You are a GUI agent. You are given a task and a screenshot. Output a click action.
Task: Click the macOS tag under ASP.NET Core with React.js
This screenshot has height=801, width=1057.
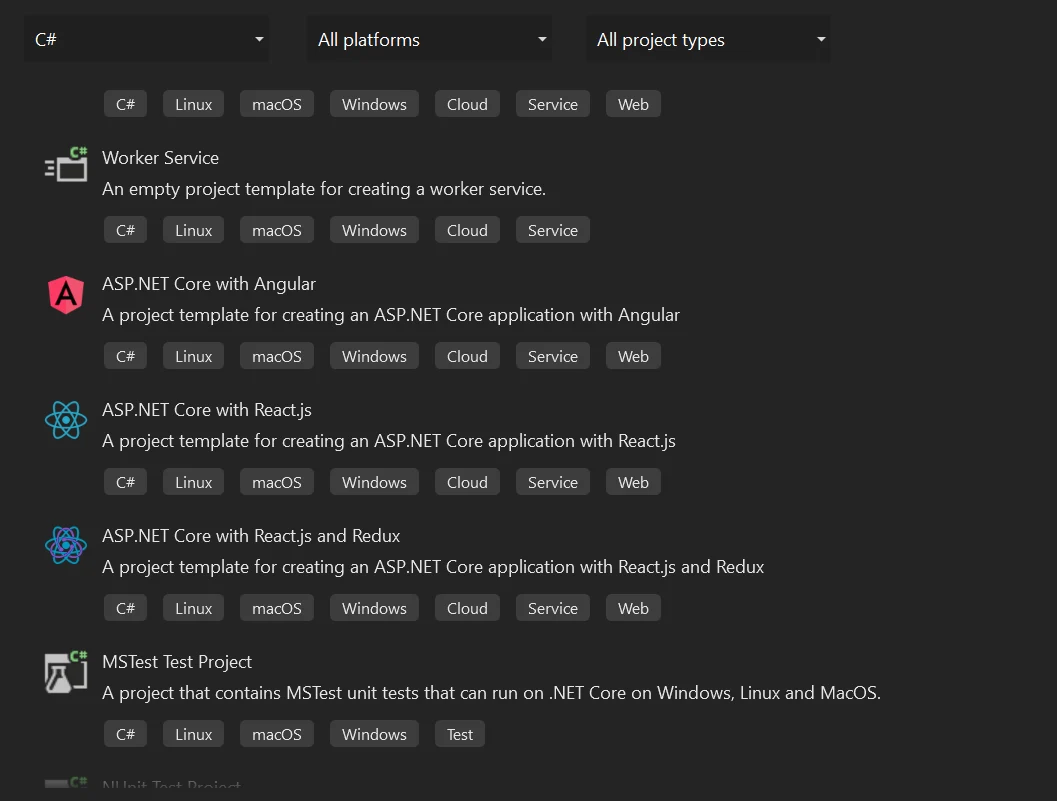[277, 482]
